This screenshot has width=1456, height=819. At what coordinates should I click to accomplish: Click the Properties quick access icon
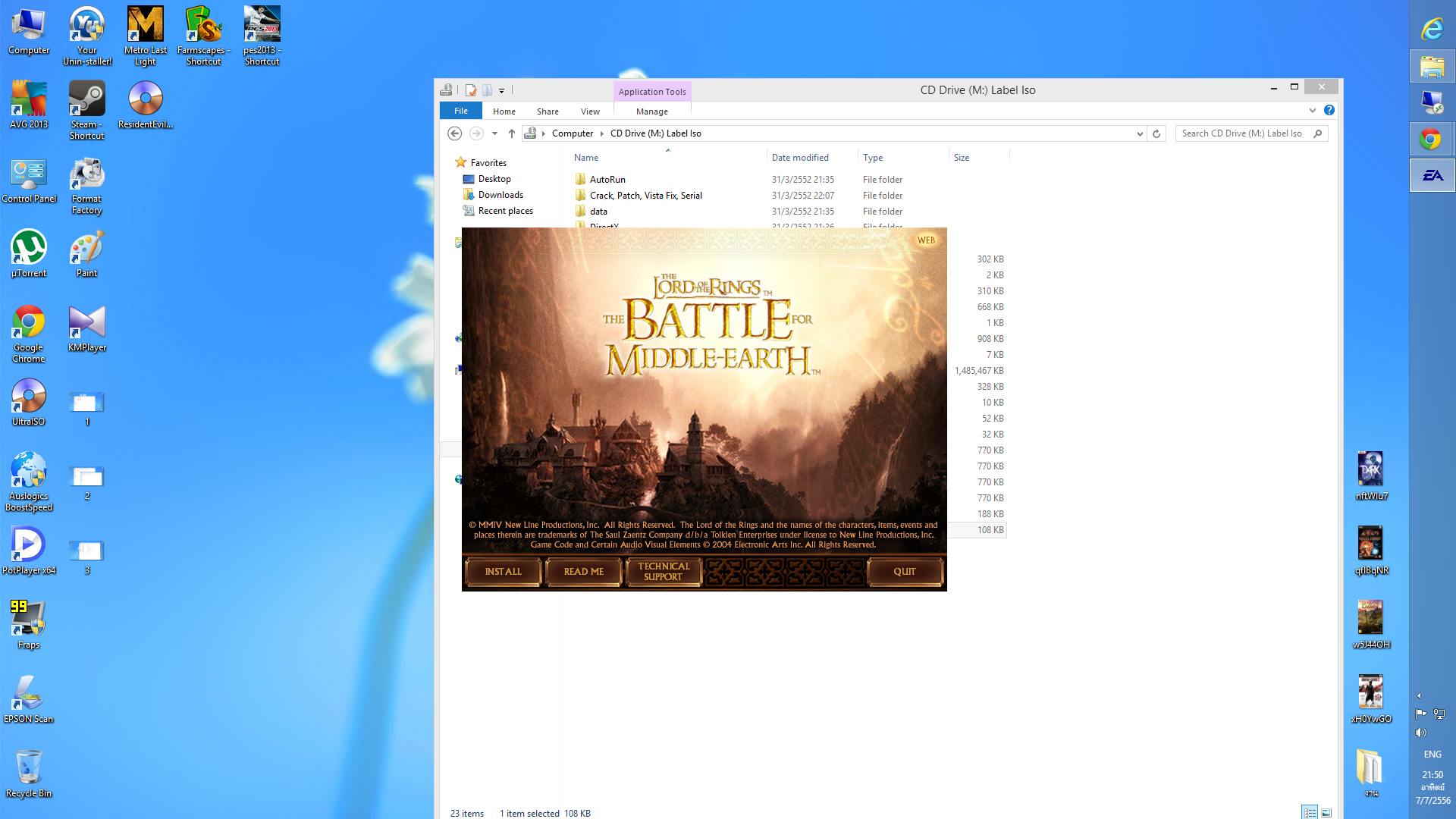click(x=470, y=90)
